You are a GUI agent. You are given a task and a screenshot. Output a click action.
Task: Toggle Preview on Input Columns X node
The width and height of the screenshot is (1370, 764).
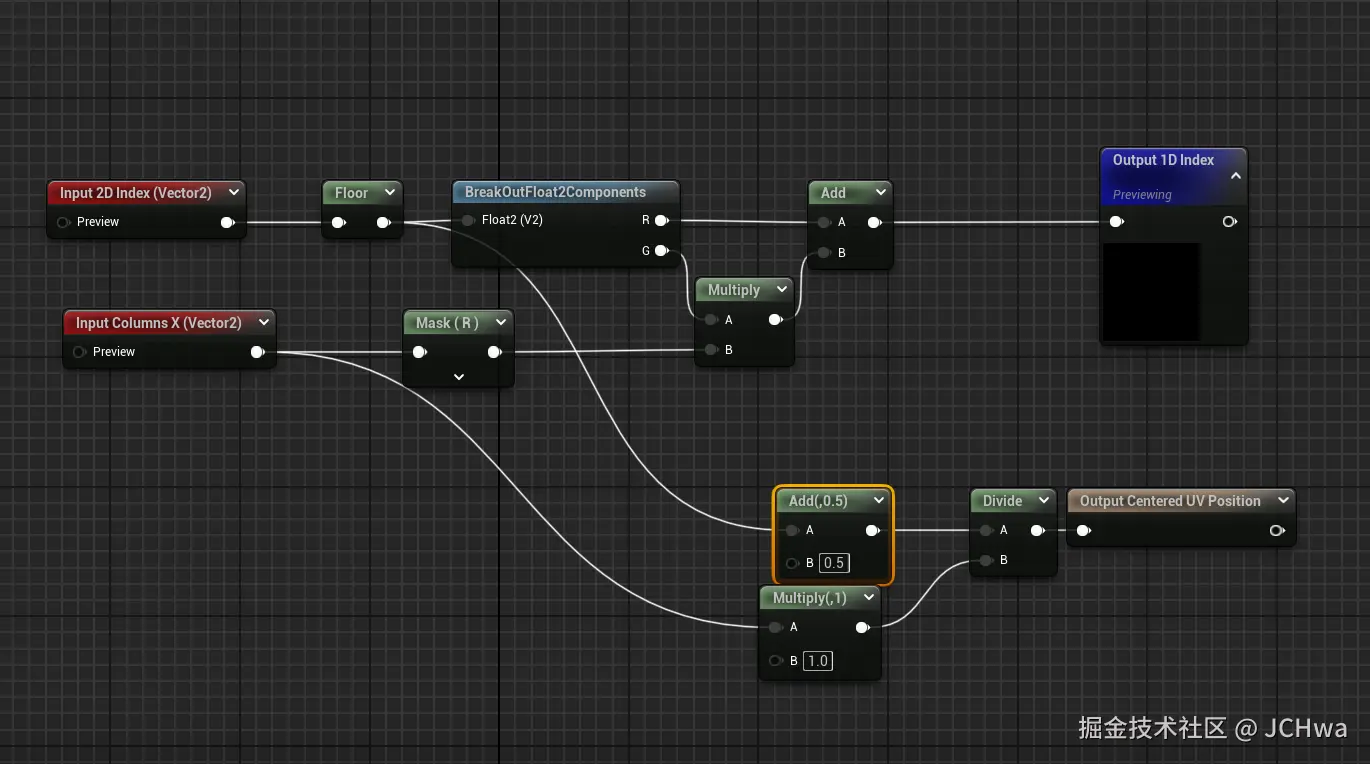80,352
